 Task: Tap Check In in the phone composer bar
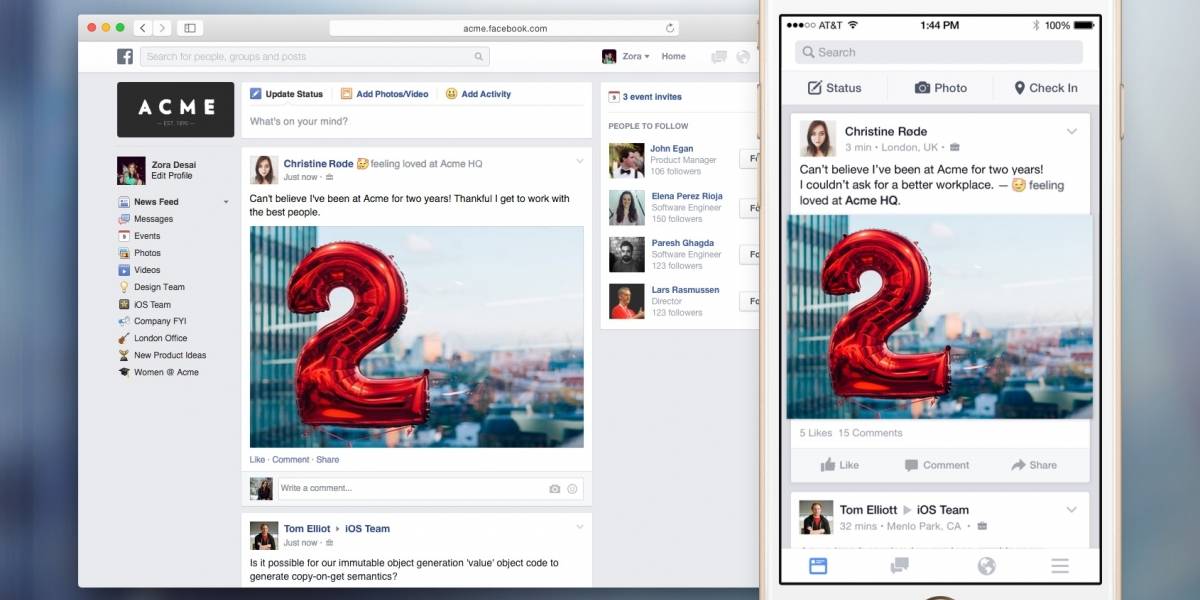1046,88
